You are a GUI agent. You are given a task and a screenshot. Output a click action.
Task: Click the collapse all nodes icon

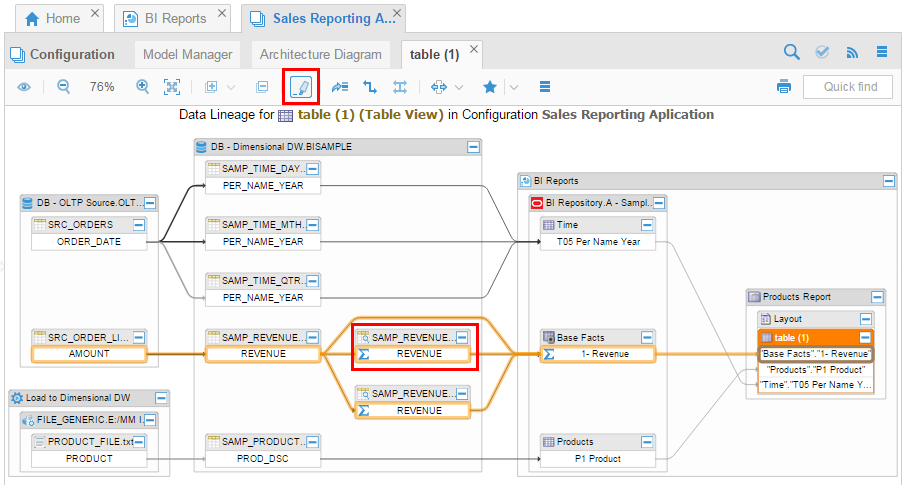262,87
